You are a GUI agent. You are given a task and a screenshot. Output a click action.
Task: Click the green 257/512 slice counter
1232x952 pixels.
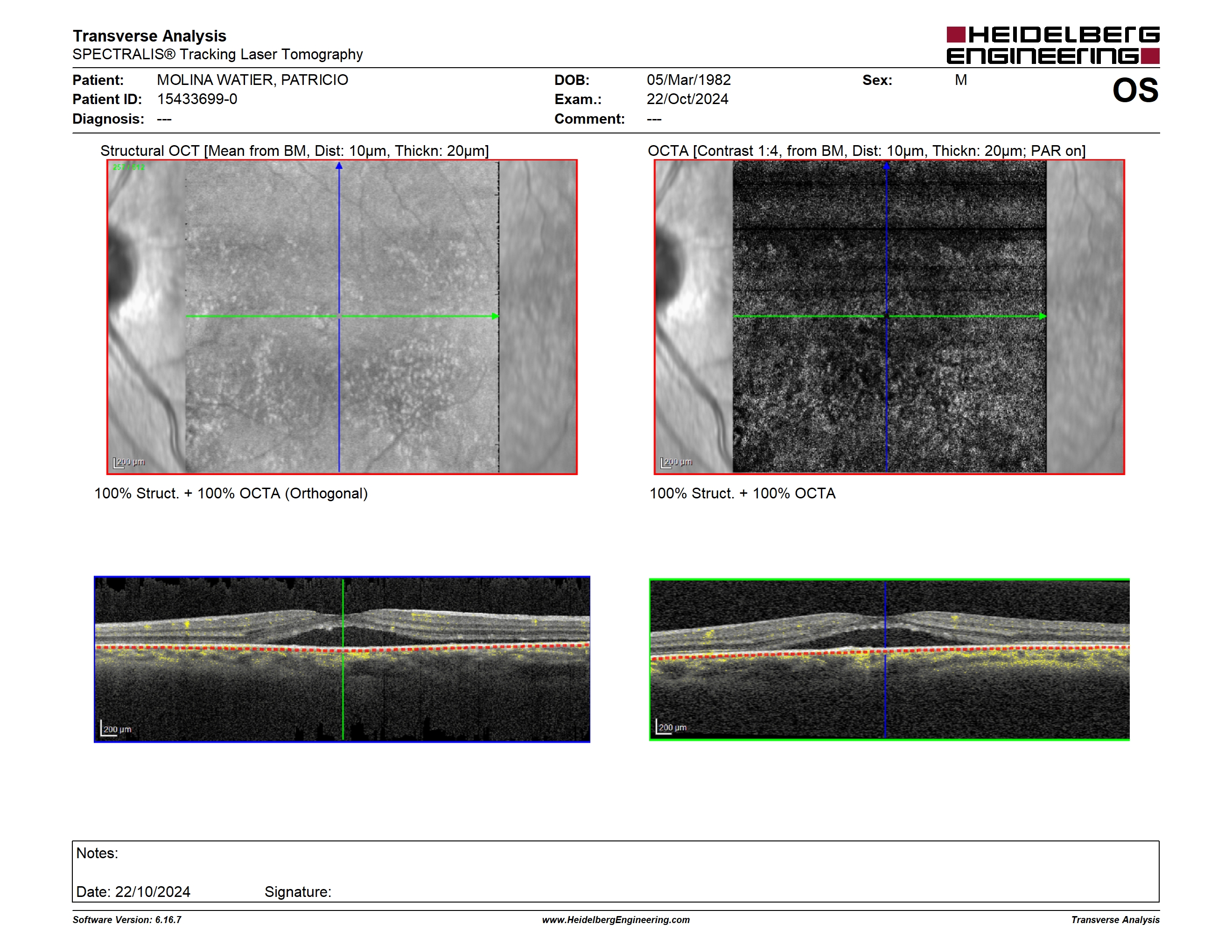129,168
